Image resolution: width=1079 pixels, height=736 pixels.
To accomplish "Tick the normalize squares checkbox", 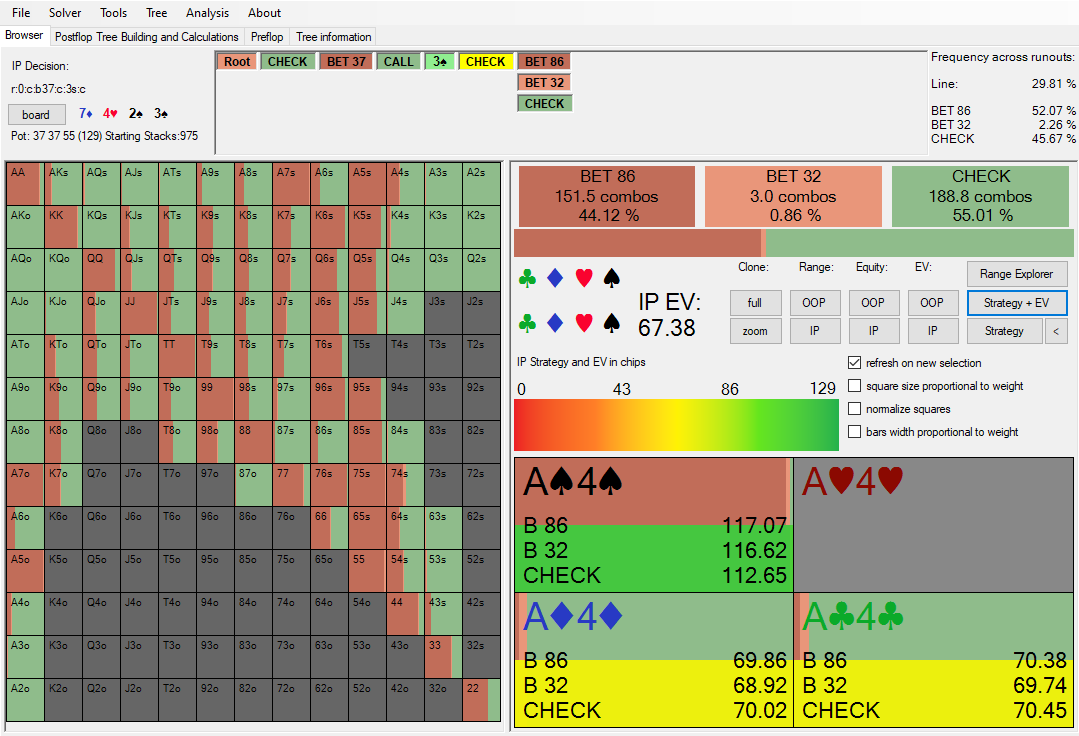I will coord(855,409).
